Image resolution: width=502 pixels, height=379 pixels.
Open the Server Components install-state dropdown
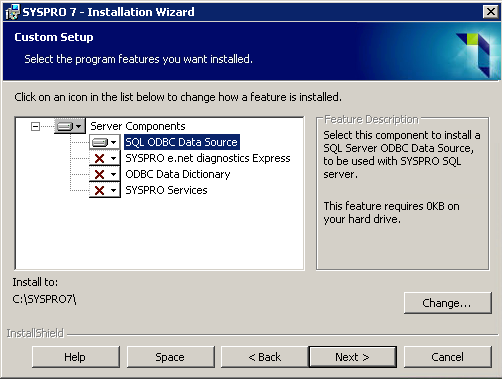(70, 126)
